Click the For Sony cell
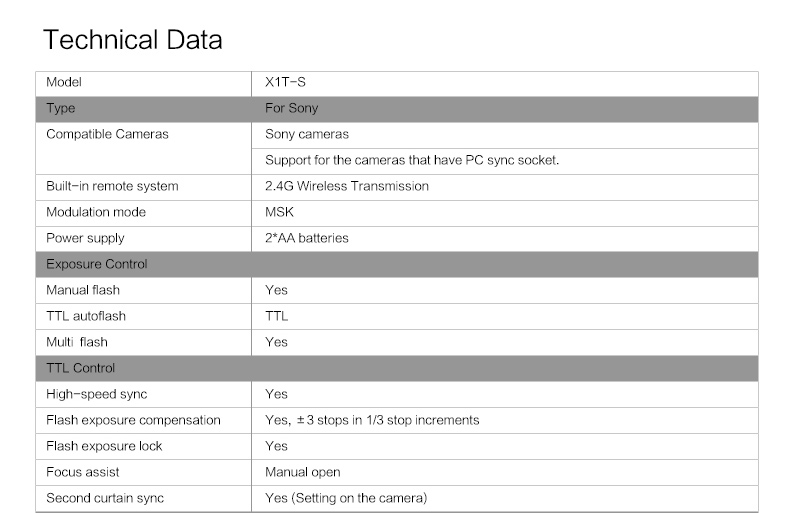790x513 pixels. pos(291,108)
